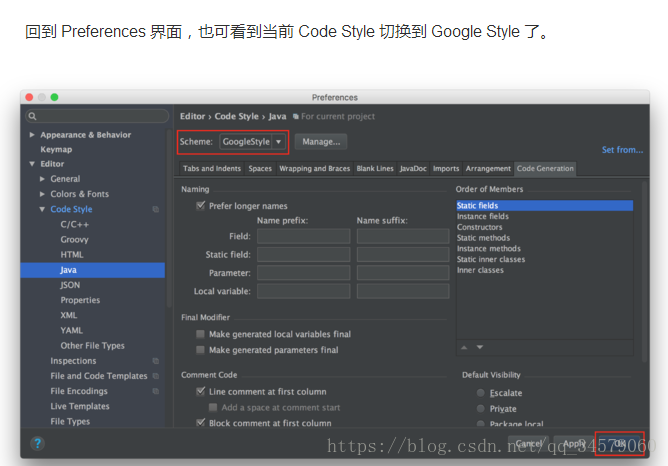
Task: Collapse the Code Style tree node
Action: pos(42,209)
